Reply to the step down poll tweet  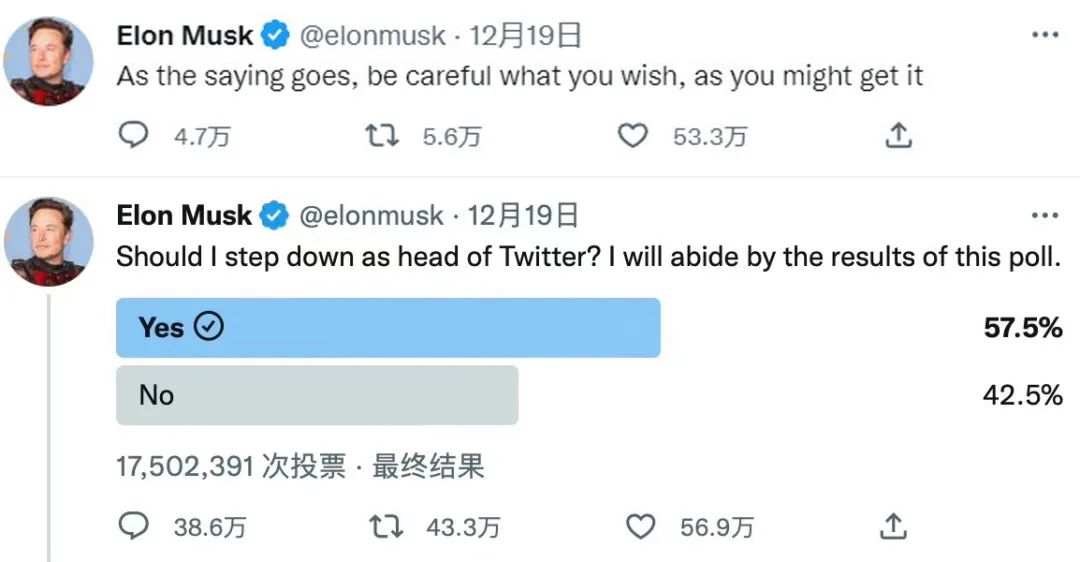pyautogui.click(x=133, y=525)
